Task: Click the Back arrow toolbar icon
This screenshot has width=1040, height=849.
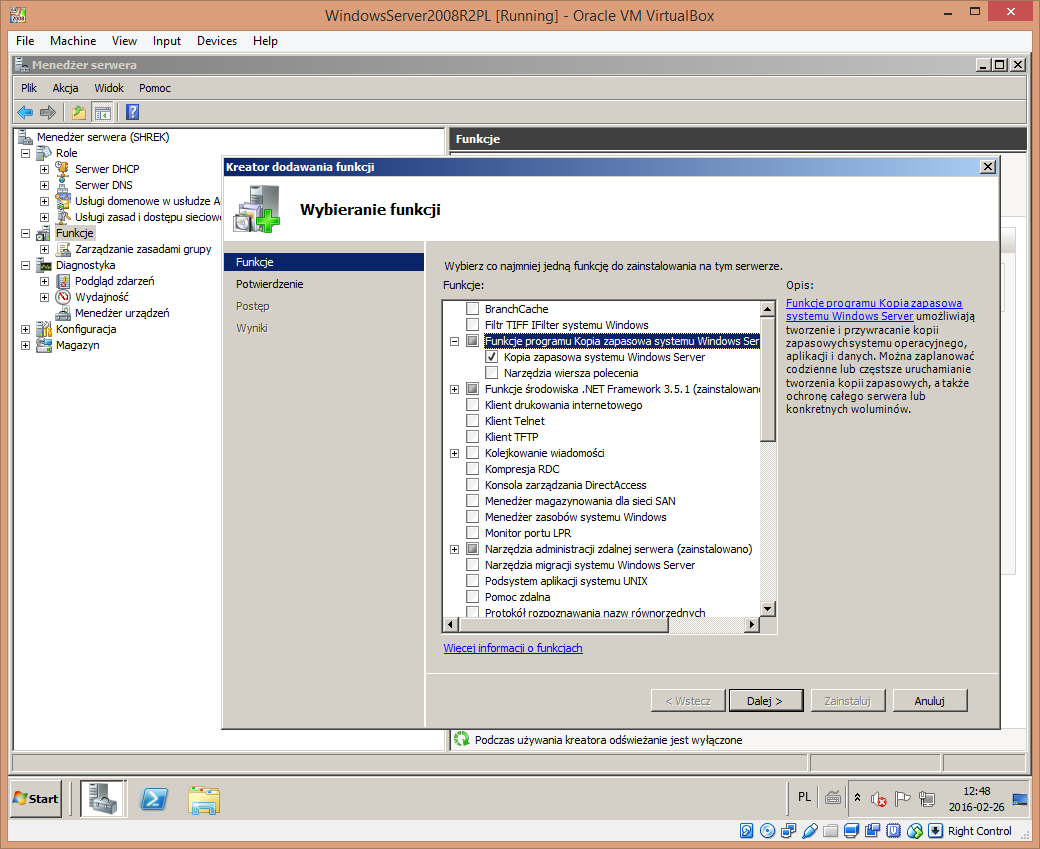Action: [x=25, y=112]
